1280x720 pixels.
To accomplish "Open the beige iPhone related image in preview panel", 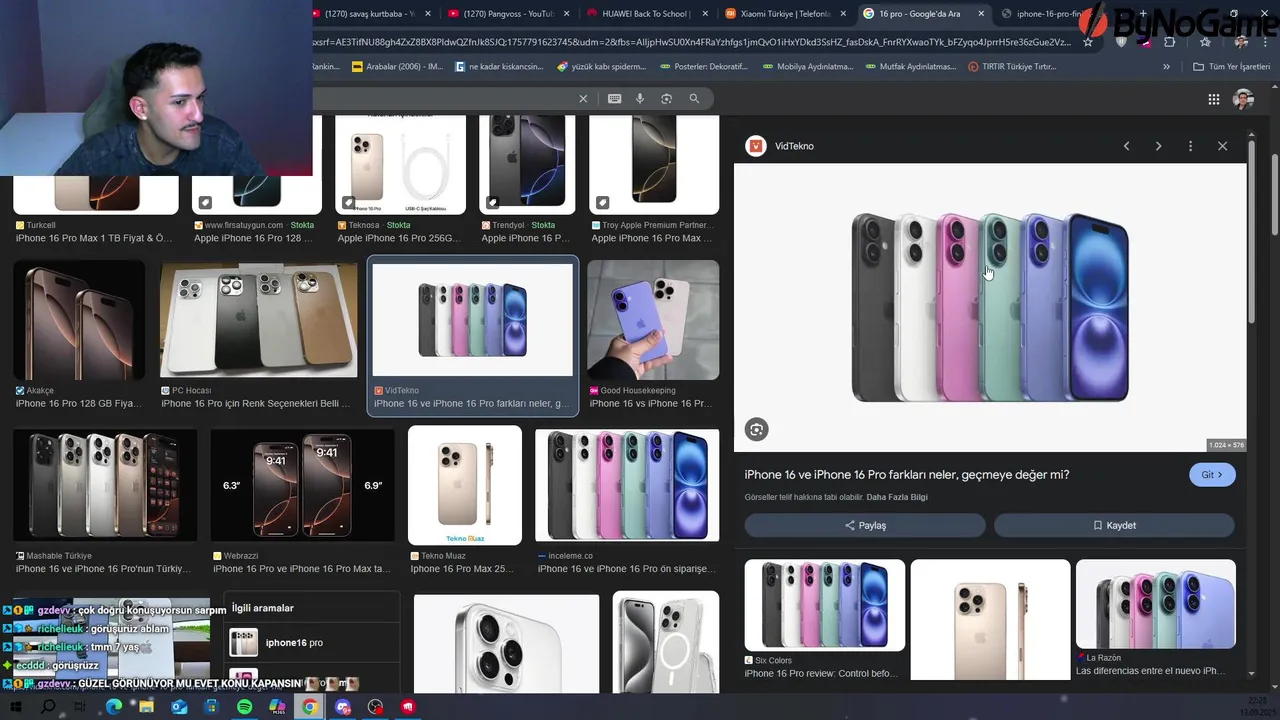I will [x=990, y=619].
